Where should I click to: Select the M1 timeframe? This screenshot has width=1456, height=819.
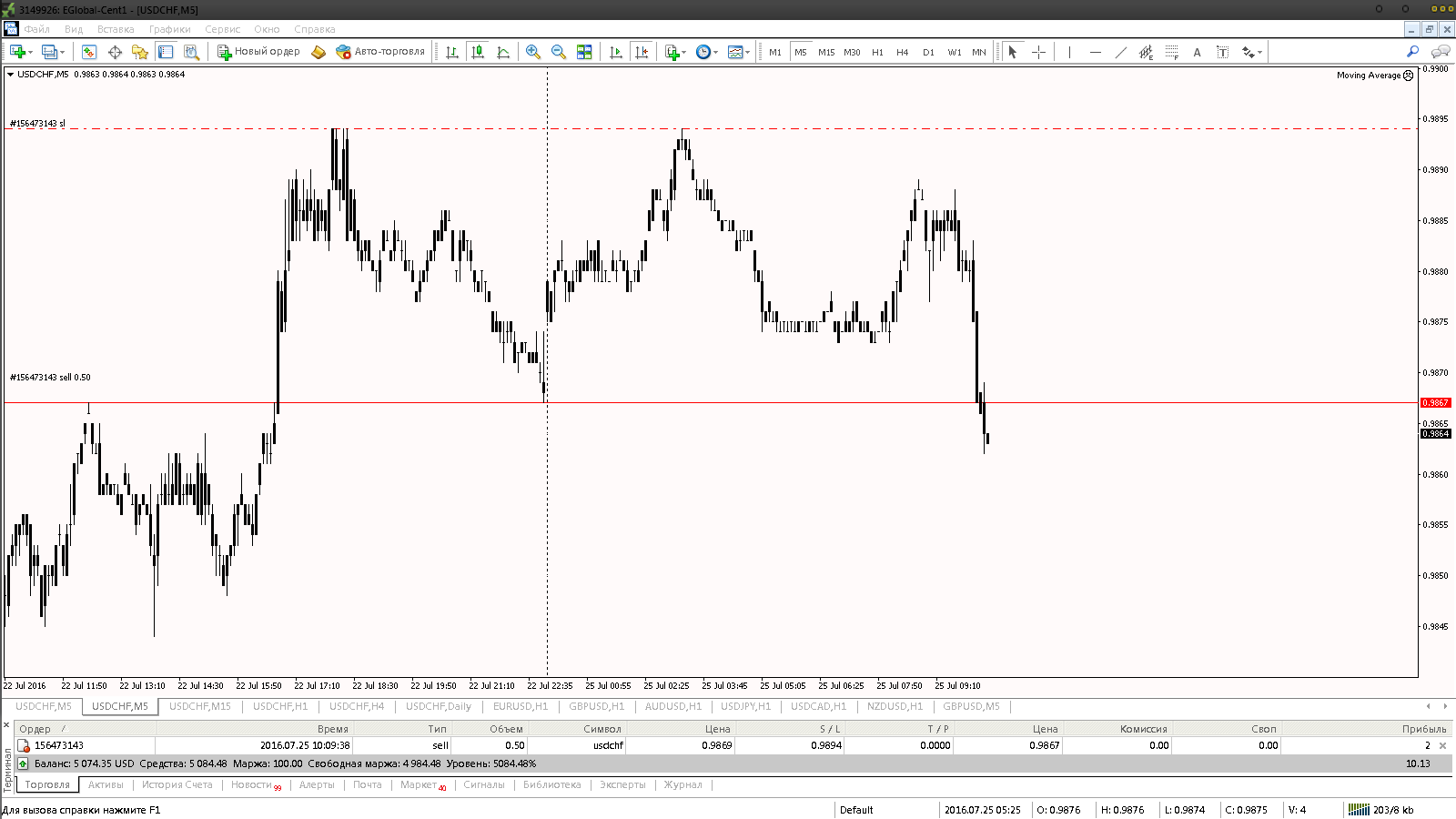(775, 52)
